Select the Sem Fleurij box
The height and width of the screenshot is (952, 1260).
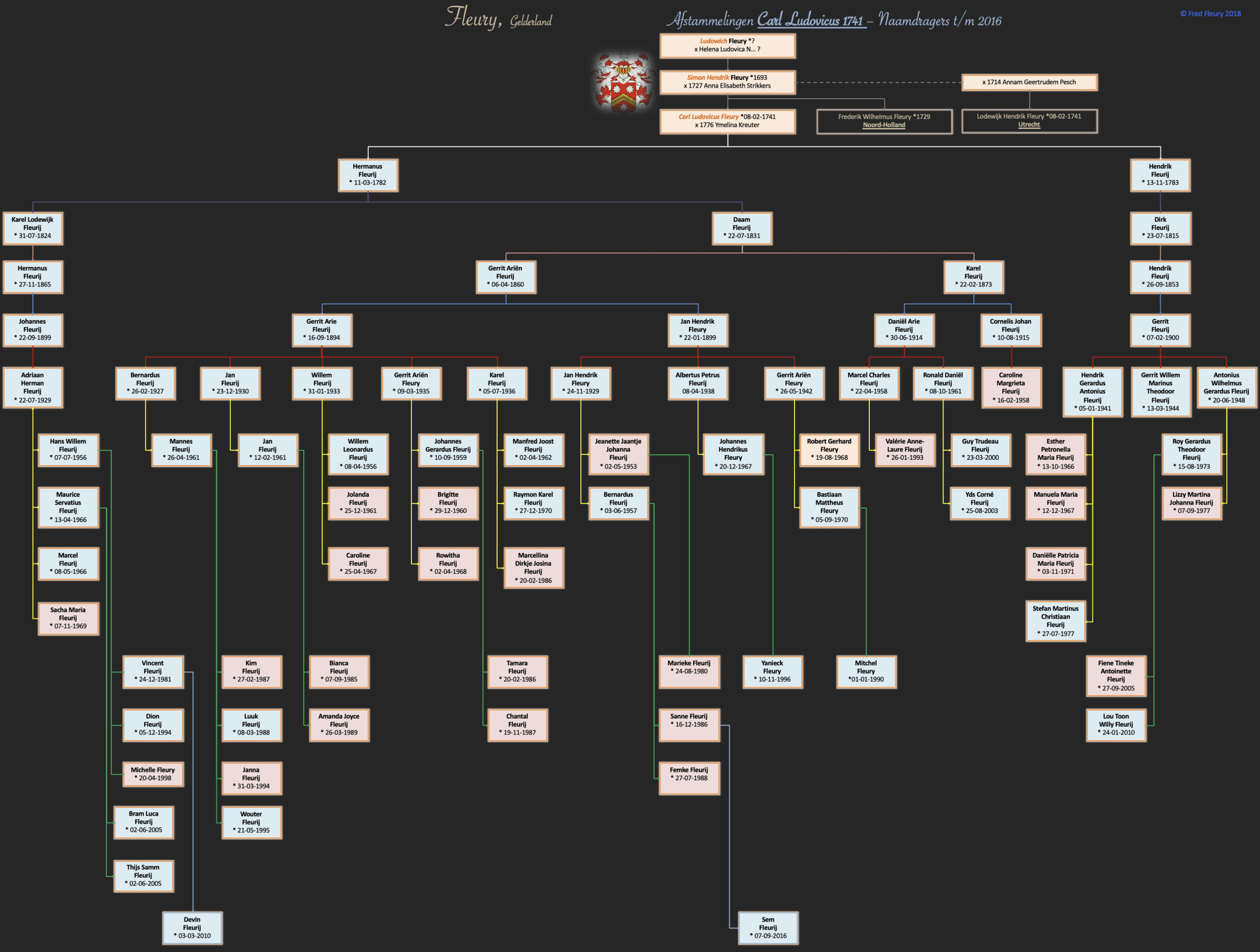768,927
